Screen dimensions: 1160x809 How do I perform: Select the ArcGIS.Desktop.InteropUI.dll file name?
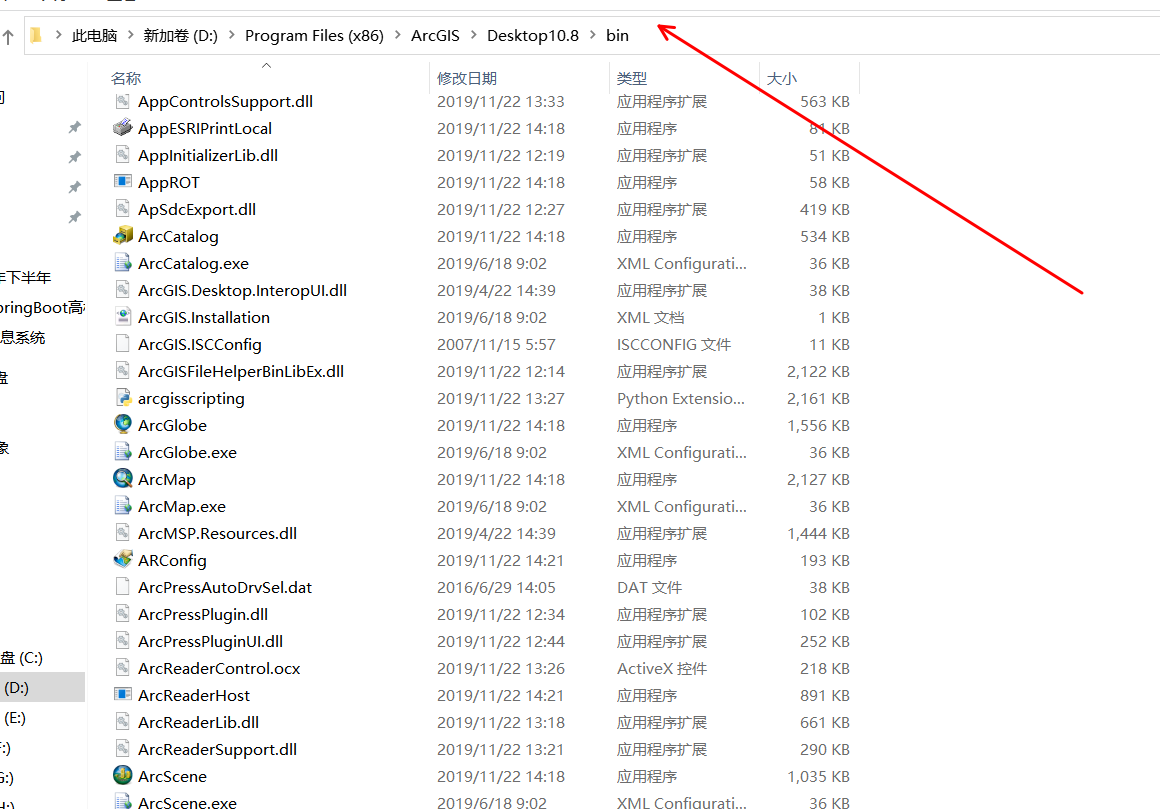[x=242, y=290]
